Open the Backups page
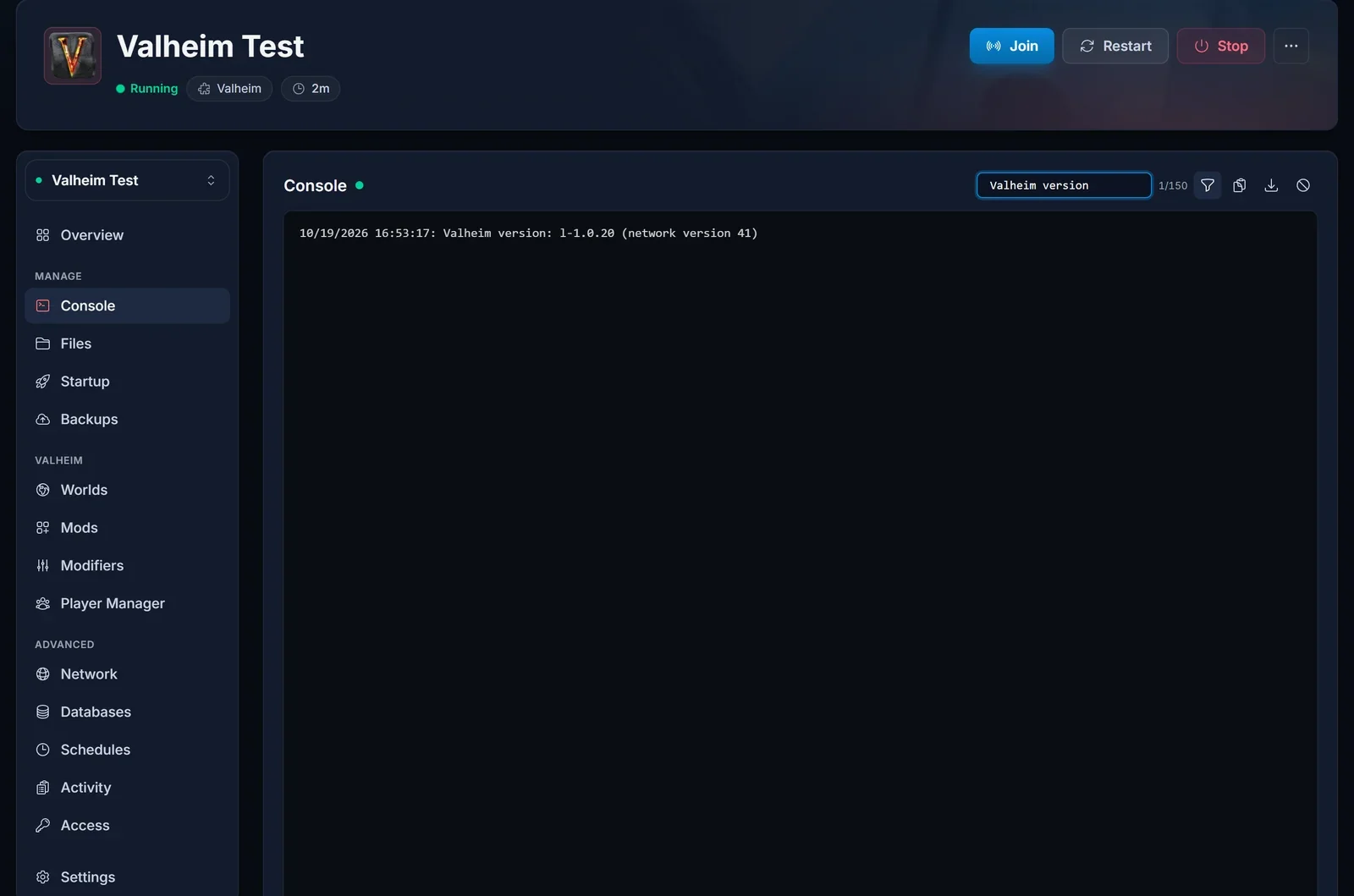The width and height of the screenshot is (1354, 896). point(127,420)
